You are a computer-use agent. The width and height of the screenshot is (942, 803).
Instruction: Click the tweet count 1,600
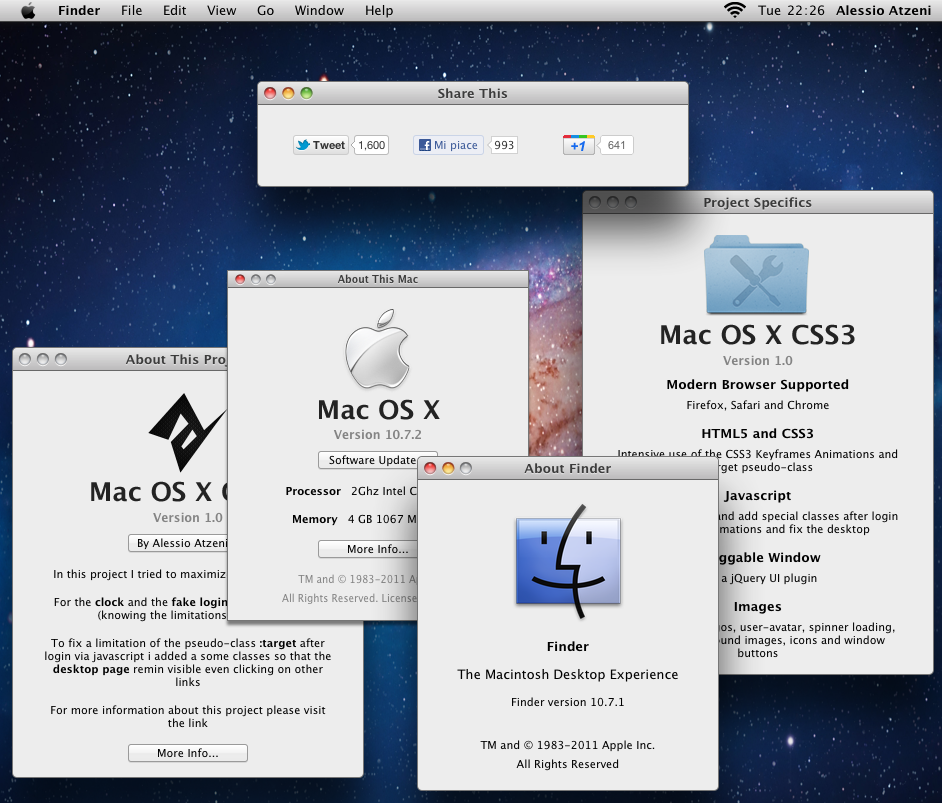(x=371, y=145)
